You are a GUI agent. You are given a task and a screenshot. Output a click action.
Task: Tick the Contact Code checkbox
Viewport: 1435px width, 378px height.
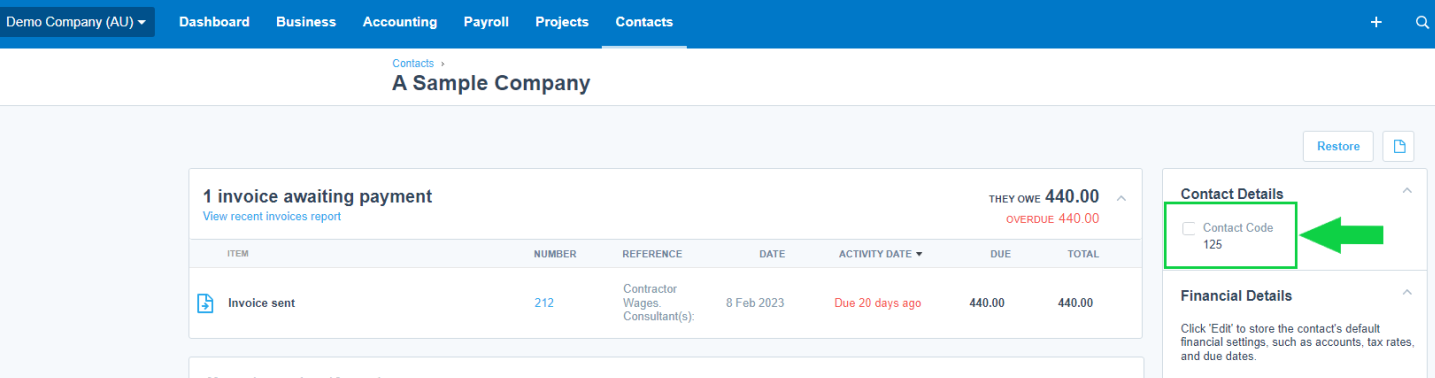click(1189, 228)
